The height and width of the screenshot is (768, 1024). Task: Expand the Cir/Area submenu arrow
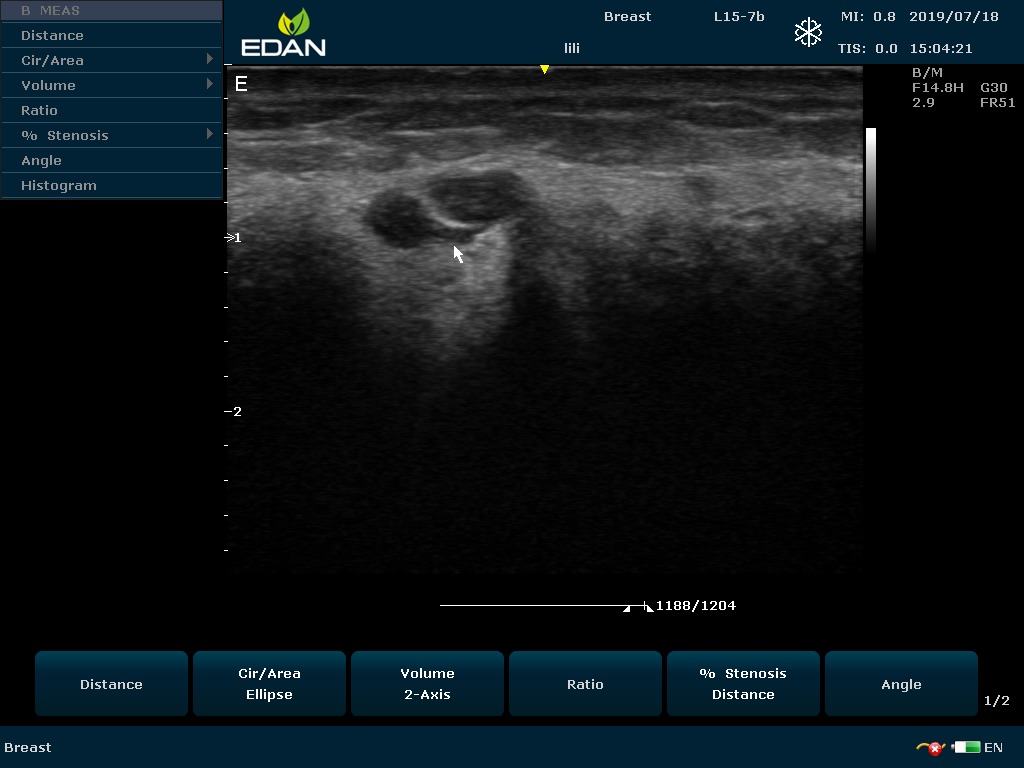(x=210, y=60)
